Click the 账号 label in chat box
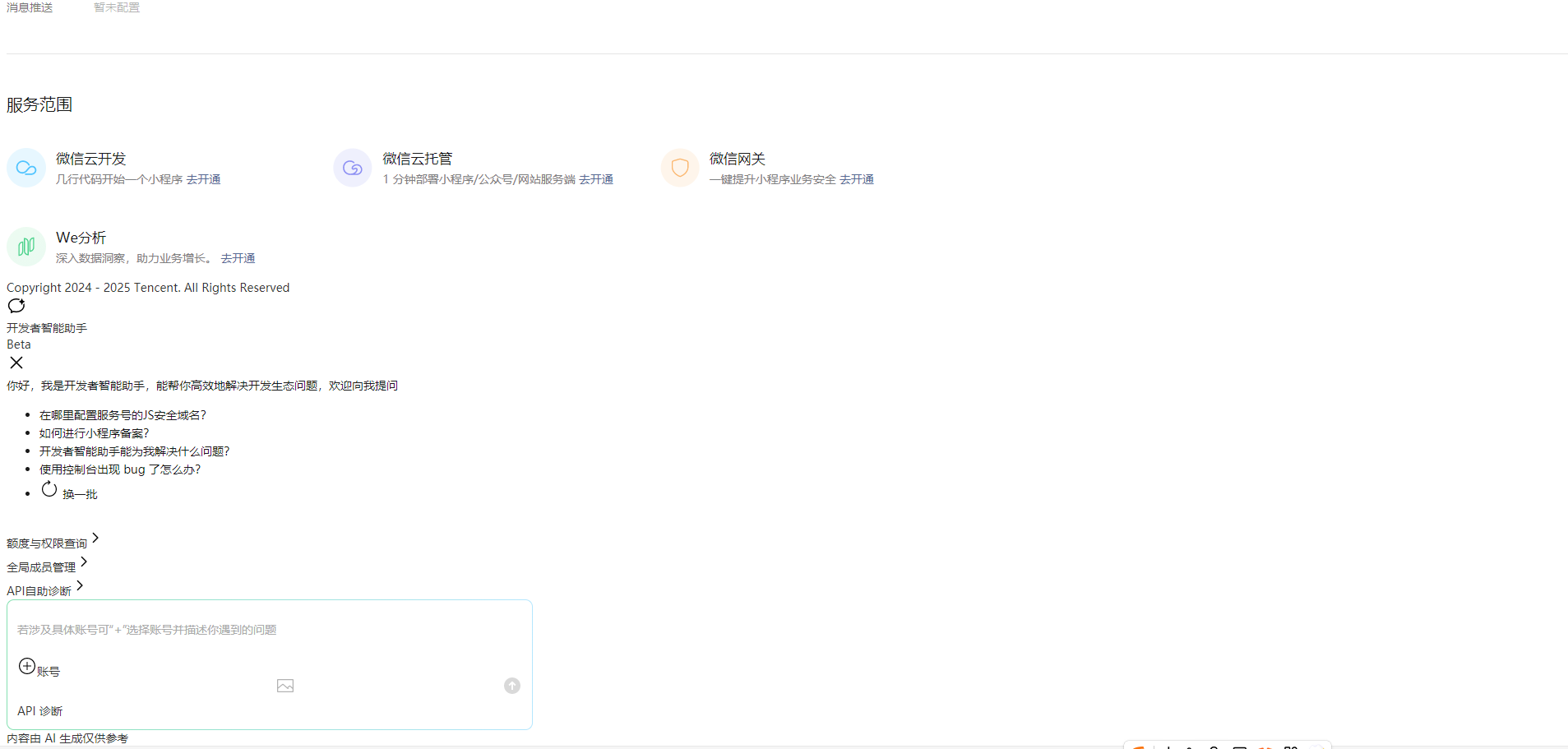The width and height of the screenshot is (1568, 749). coord(49,672)
